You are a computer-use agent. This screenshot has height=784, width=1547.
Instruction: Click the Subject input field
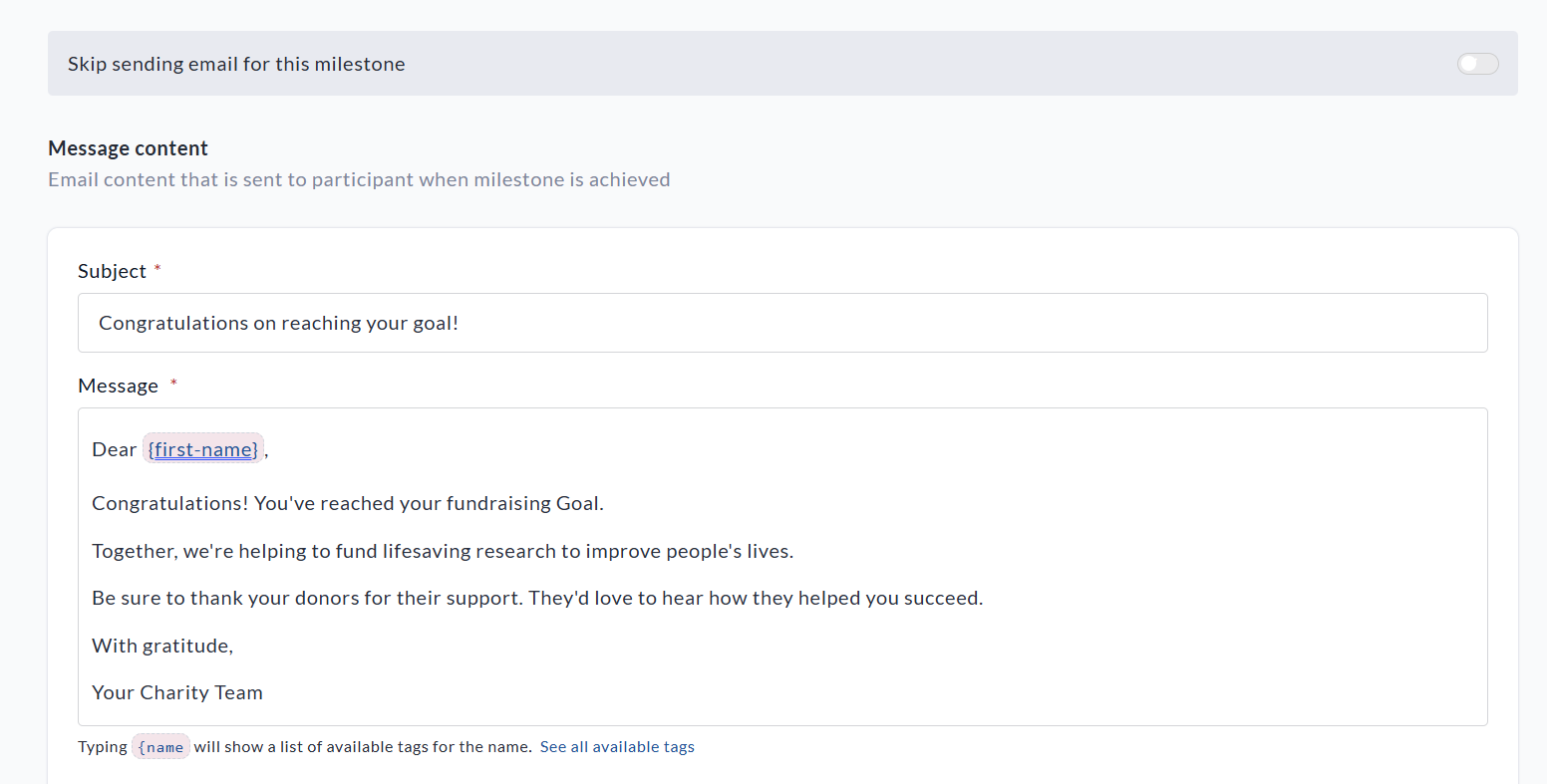pos(781,323)
